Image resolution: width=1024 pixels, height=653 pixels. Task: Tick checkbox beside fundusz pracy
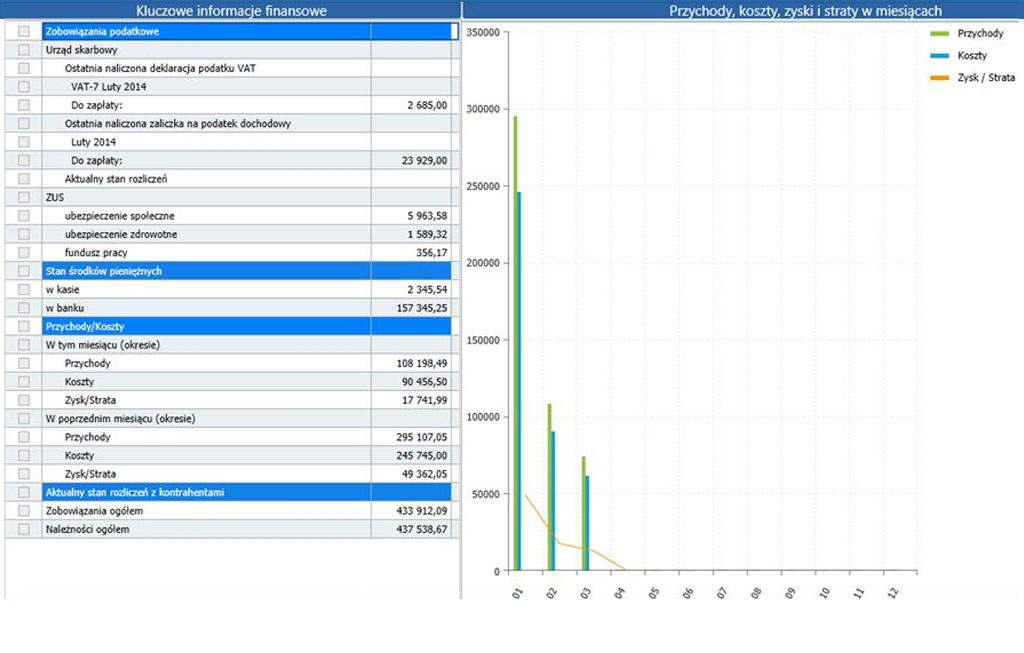[24, 253]
